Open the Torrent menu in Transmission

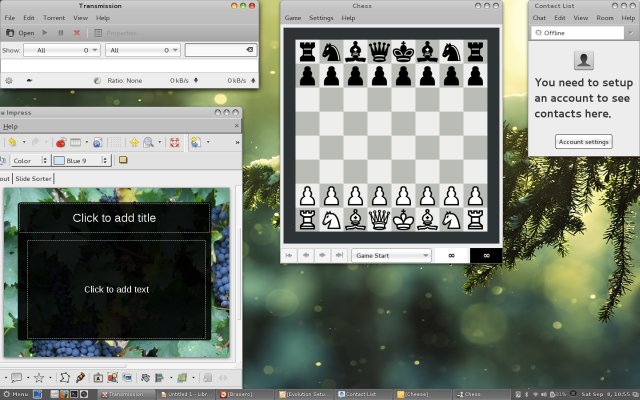point(53,18)
